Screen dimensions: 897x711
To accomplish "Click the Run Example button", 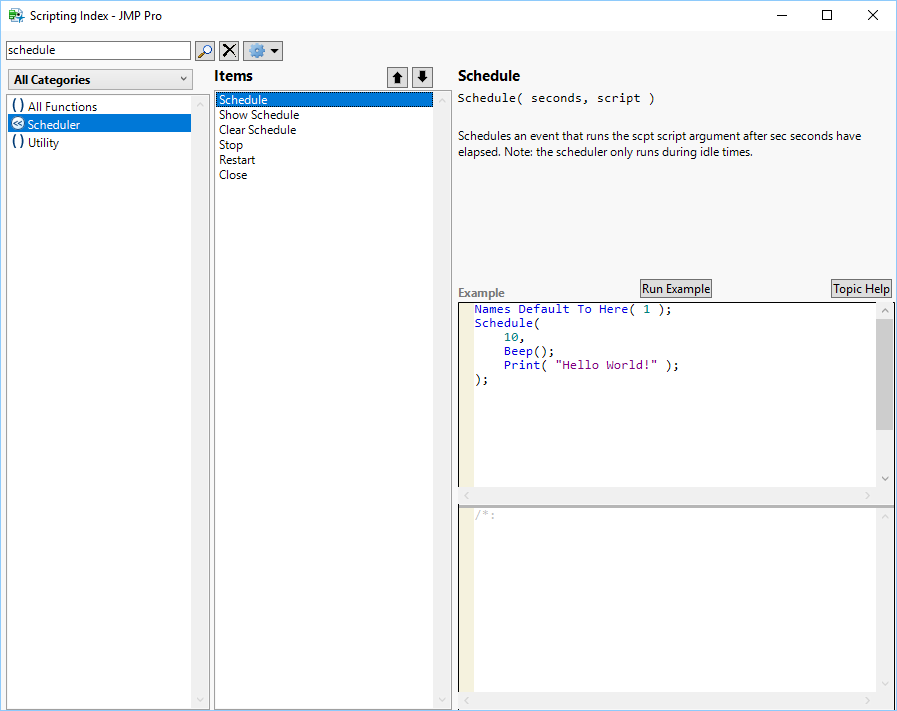I will pos(675,288).
